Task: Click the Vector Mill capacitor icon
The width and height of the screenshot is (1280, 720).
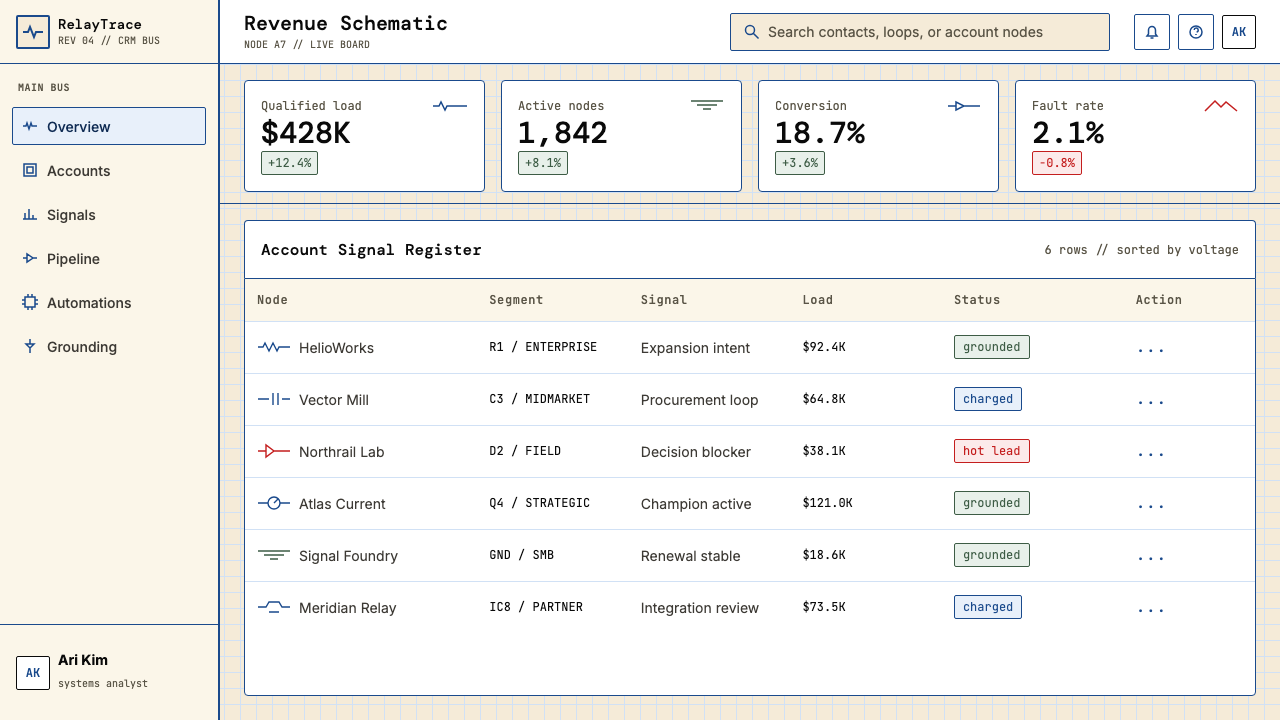Action: click(x=274, y=400)
